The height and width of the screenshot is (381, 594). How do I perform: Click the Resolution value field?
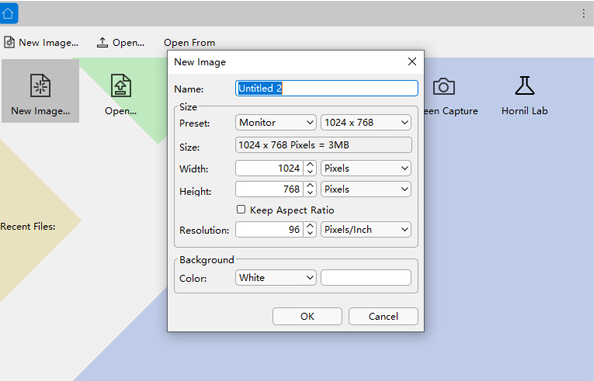pos(269,230)
